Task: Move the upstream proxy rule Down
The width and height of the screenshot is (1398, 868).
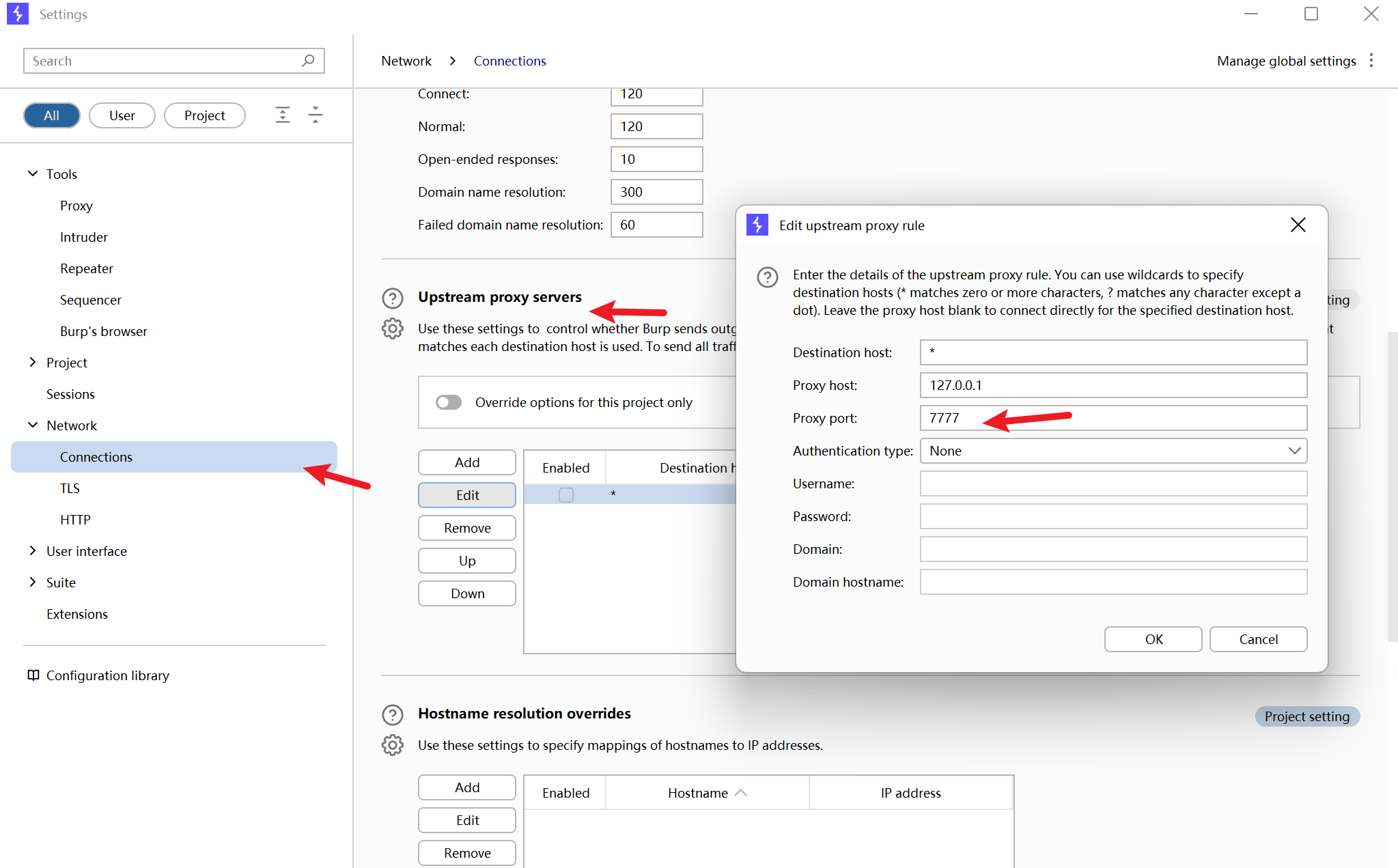Action: [467, 593]
